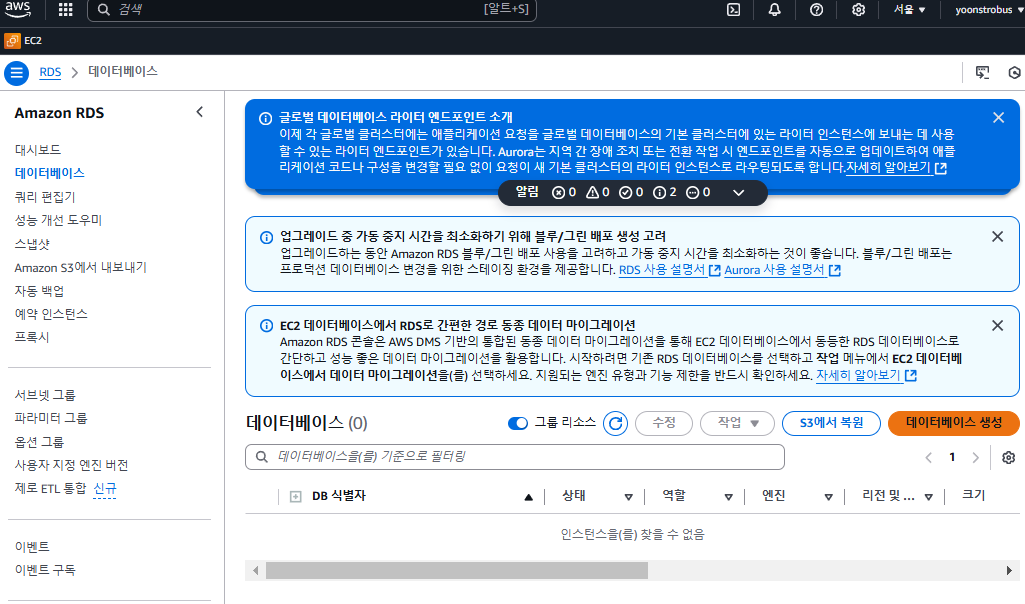The height and width of the screenshot is (604, 1025).
Task: Click the warning triangle count in notification bar
Action: tap(597, 193)
